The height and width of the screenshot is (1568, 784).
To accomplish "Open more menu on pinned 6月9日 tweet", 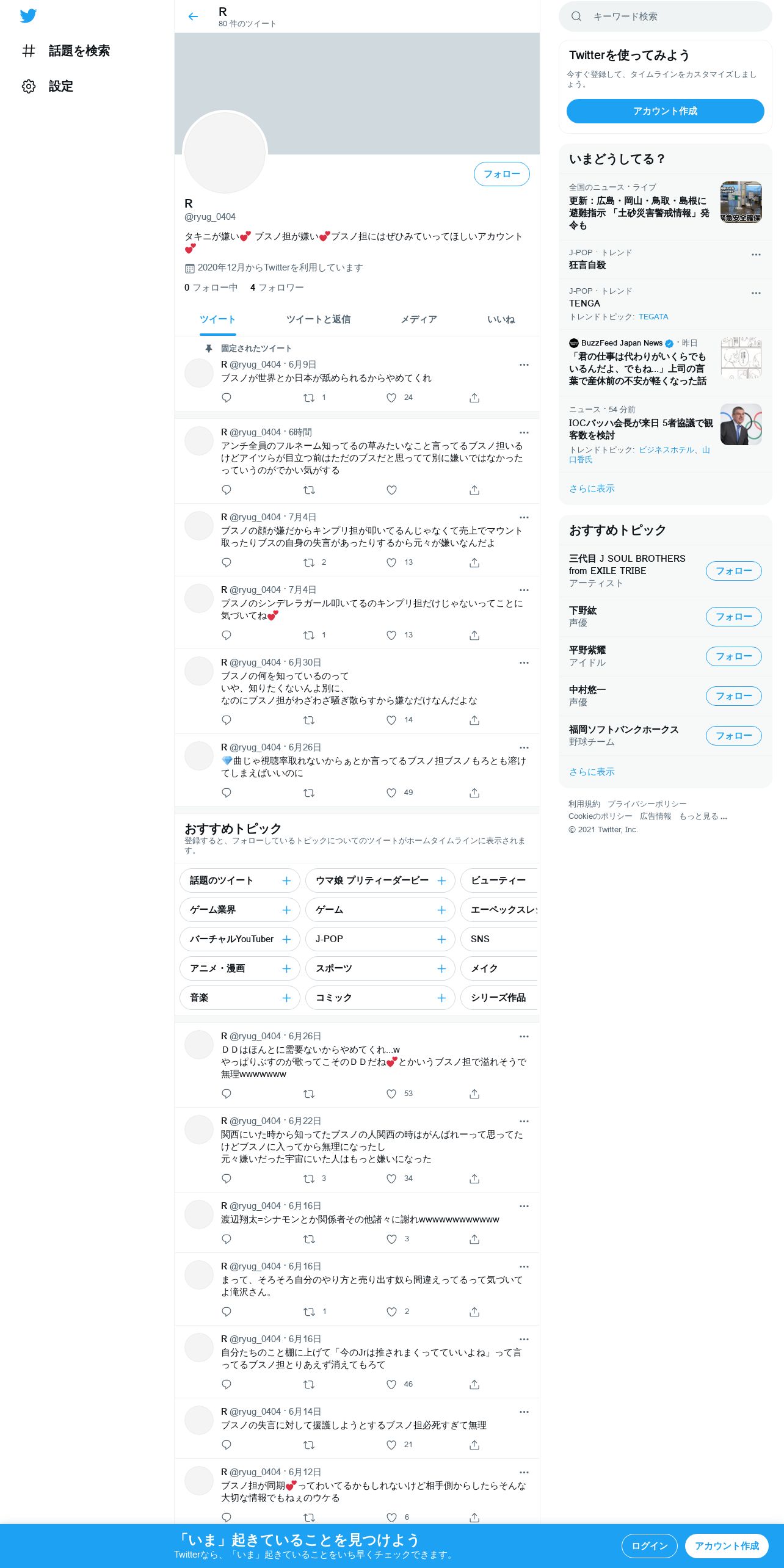I will (524, 365).
